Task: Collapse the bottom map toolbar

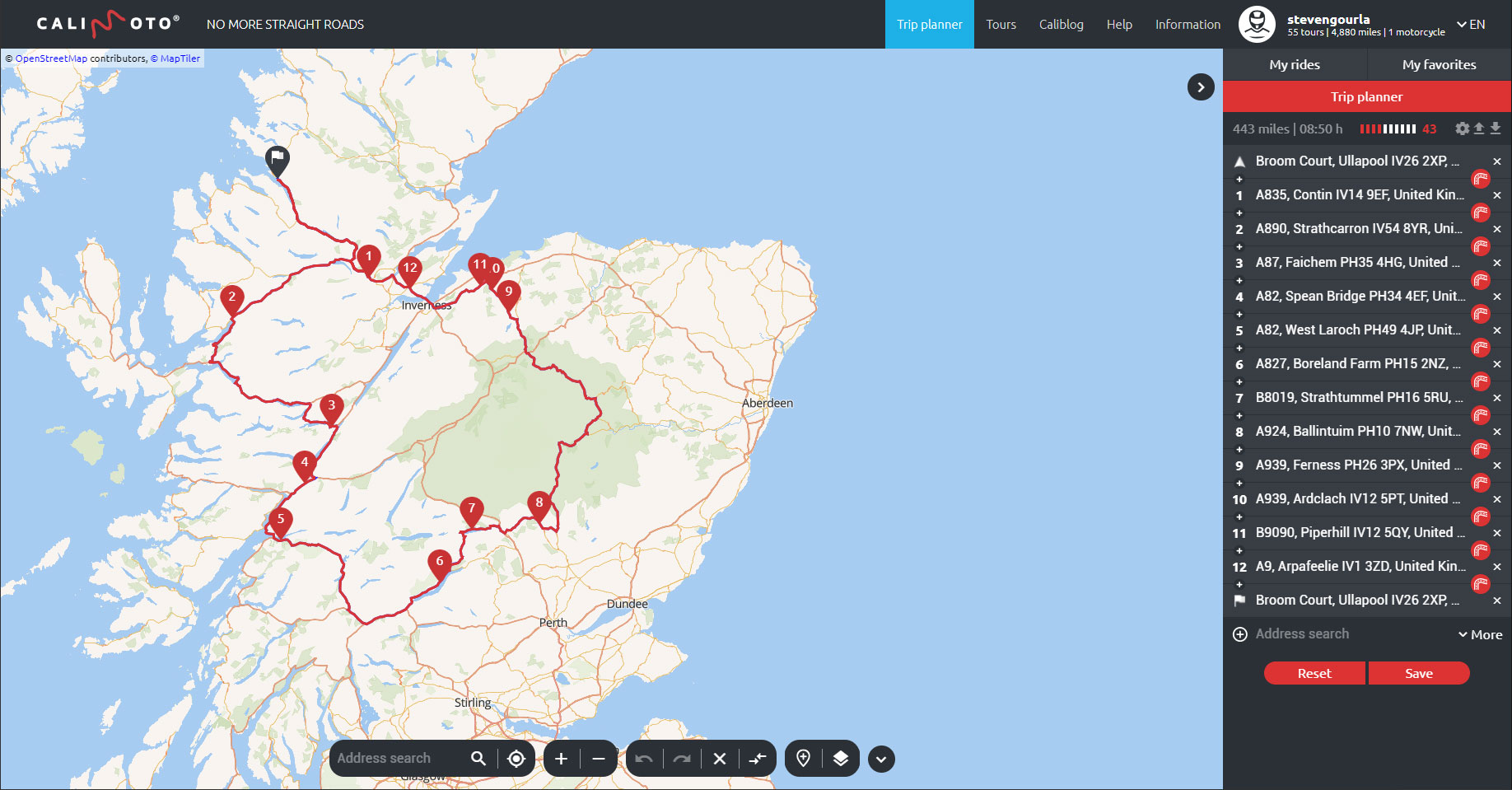Action: click(x=881, y=759)
